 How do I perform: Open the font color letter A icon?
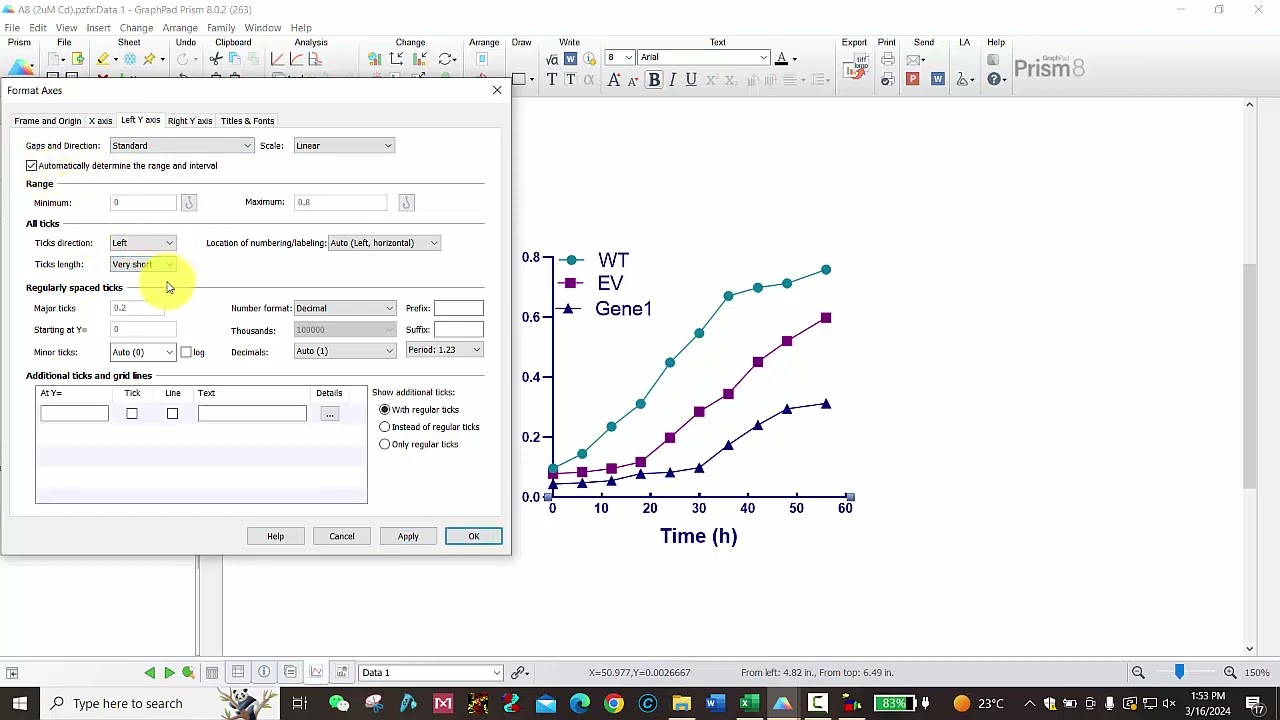(782, 58)
